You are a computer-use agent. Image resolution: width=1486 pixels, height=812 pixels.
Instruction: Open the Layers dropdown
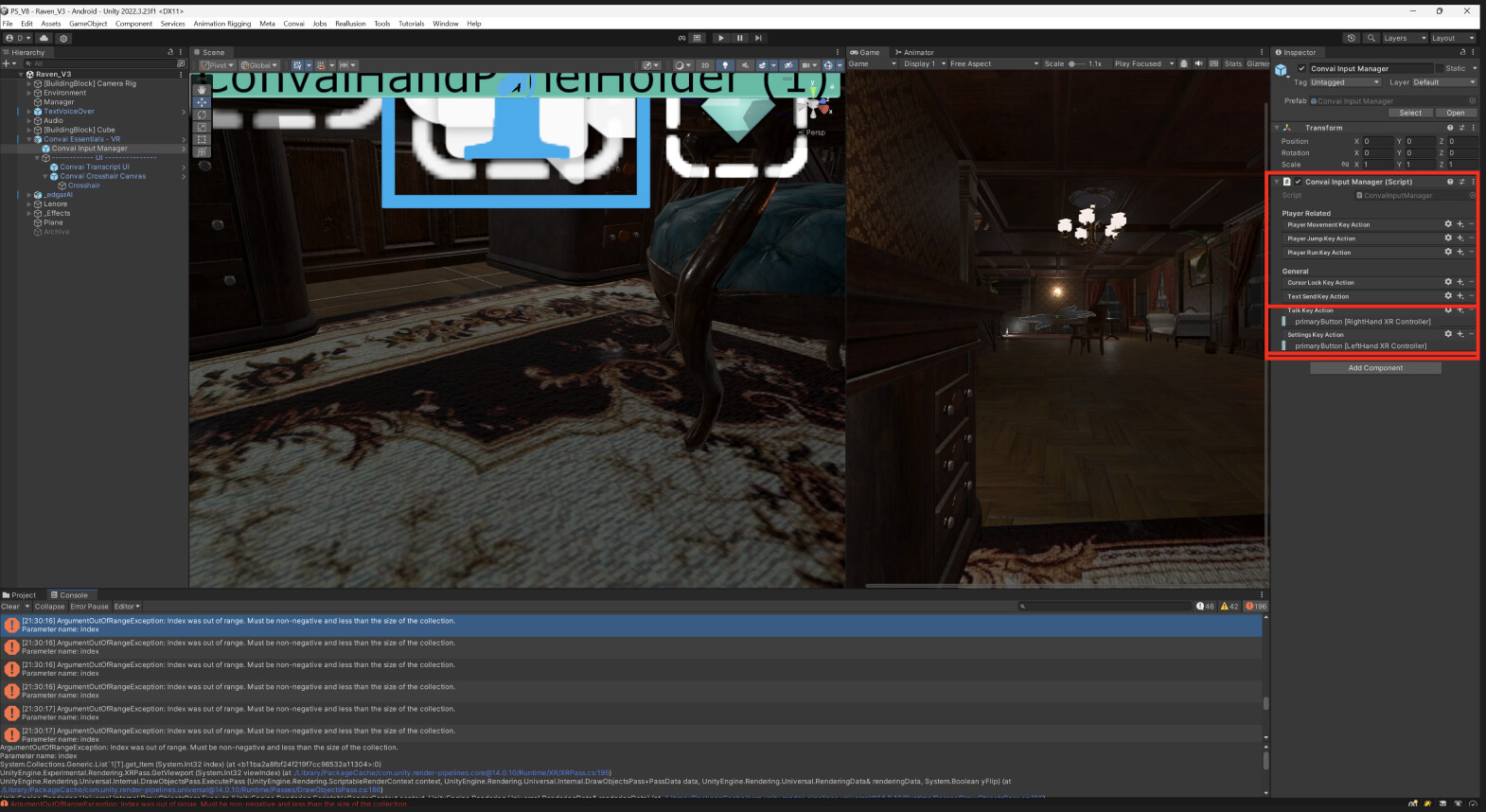1405,38
